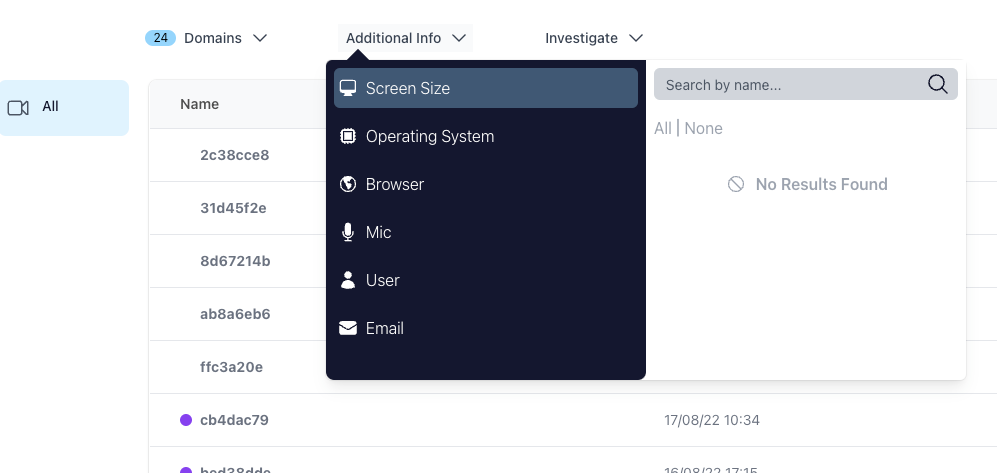
Task: Select the Operating System menu item
Action: click(430, 136)
